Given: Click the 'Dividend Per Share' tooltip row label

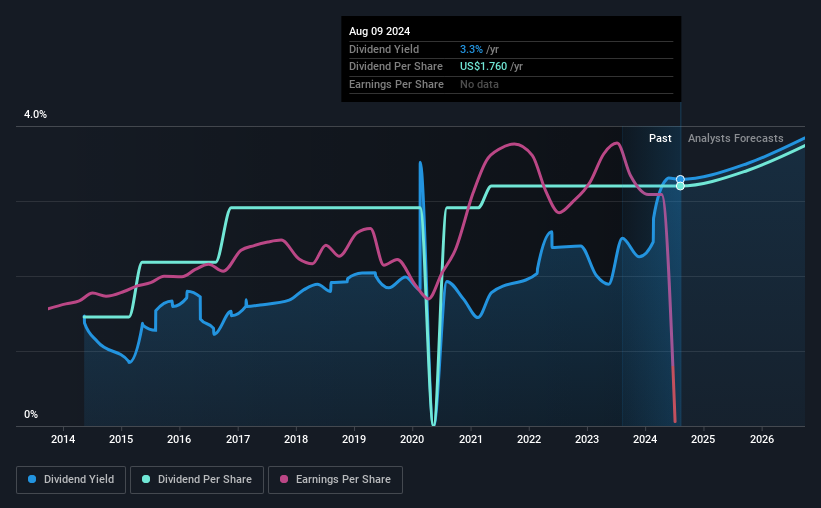Looking at the screenshot, I should pos(396,67).
